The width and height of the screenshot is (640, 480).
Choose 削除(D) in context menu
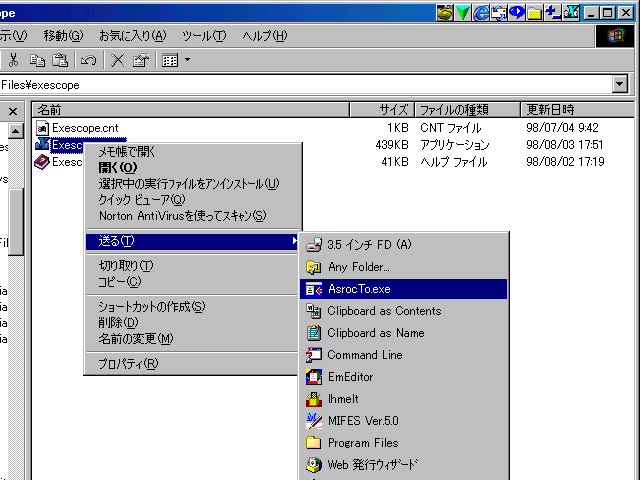coord(193,323)
